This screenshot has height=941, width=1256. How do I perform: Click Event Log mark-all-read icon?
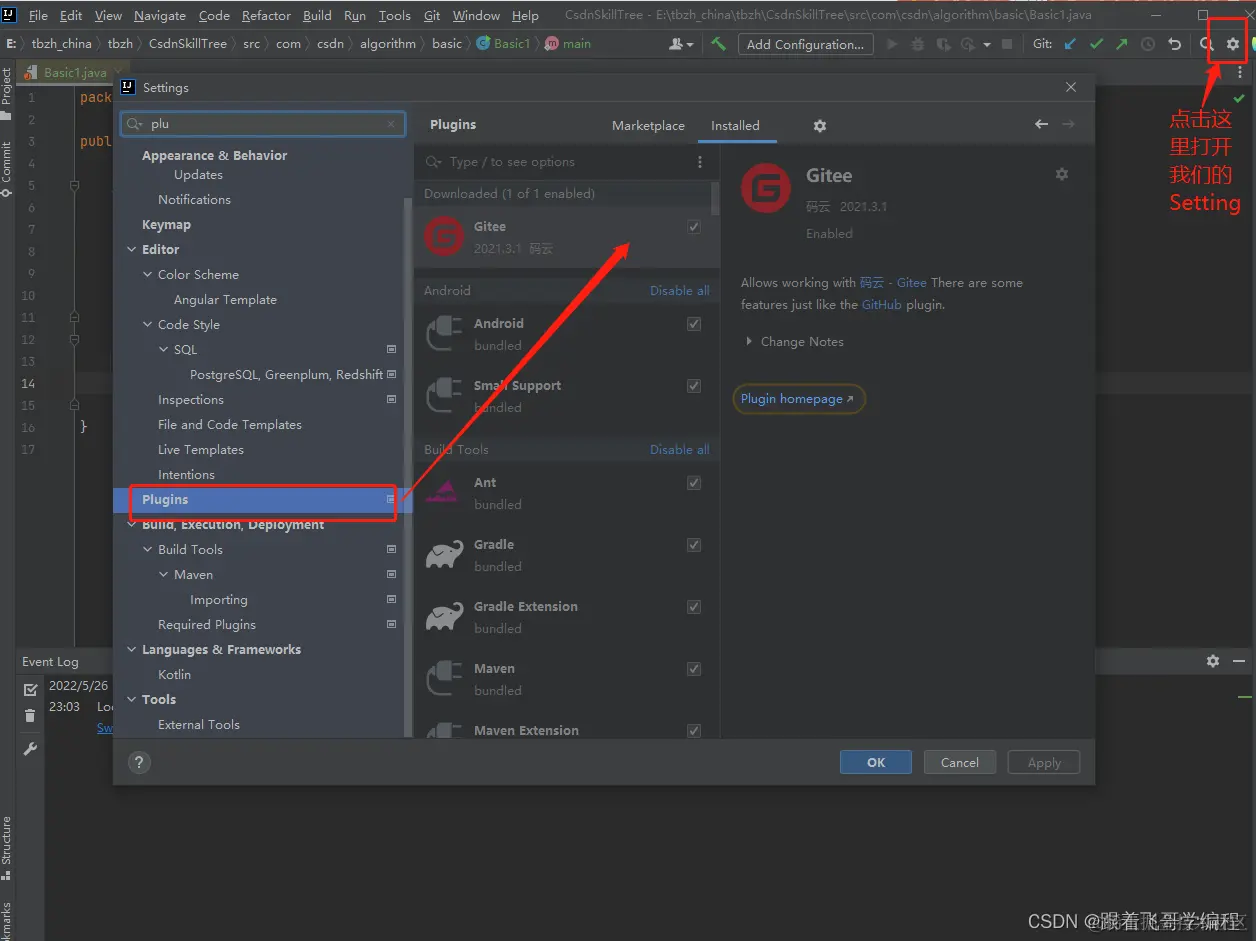[30, 690]
